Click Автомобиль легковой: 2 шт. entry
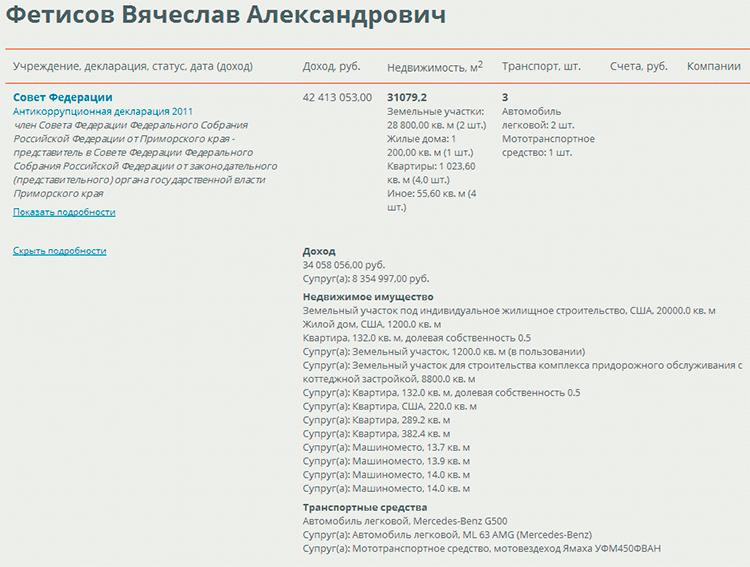 (538, 118)
